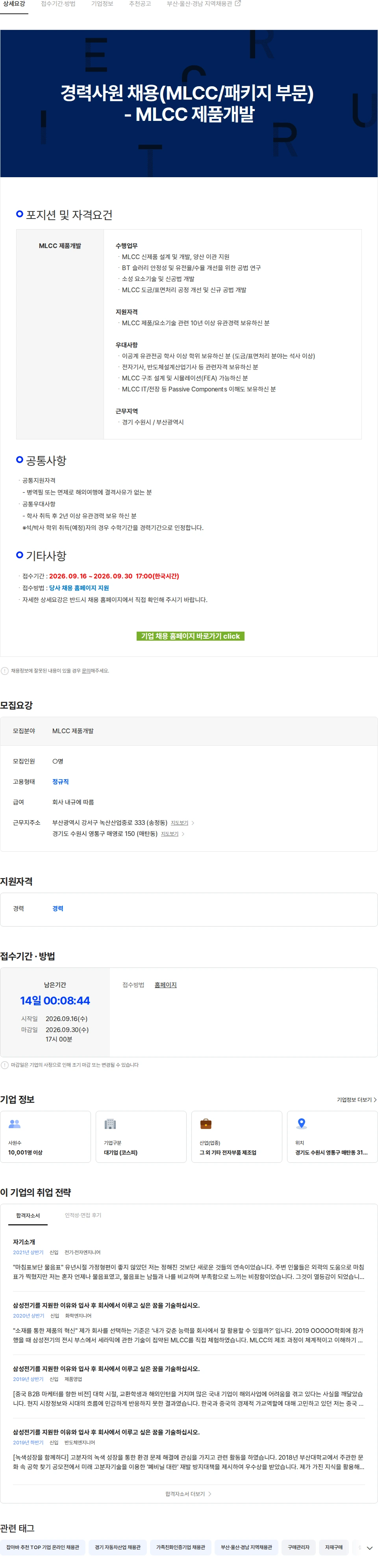378x1568 pixels.
Task: Open 지도보기 for 경기도 수원시 영통구 address
Action: [169, 834]
